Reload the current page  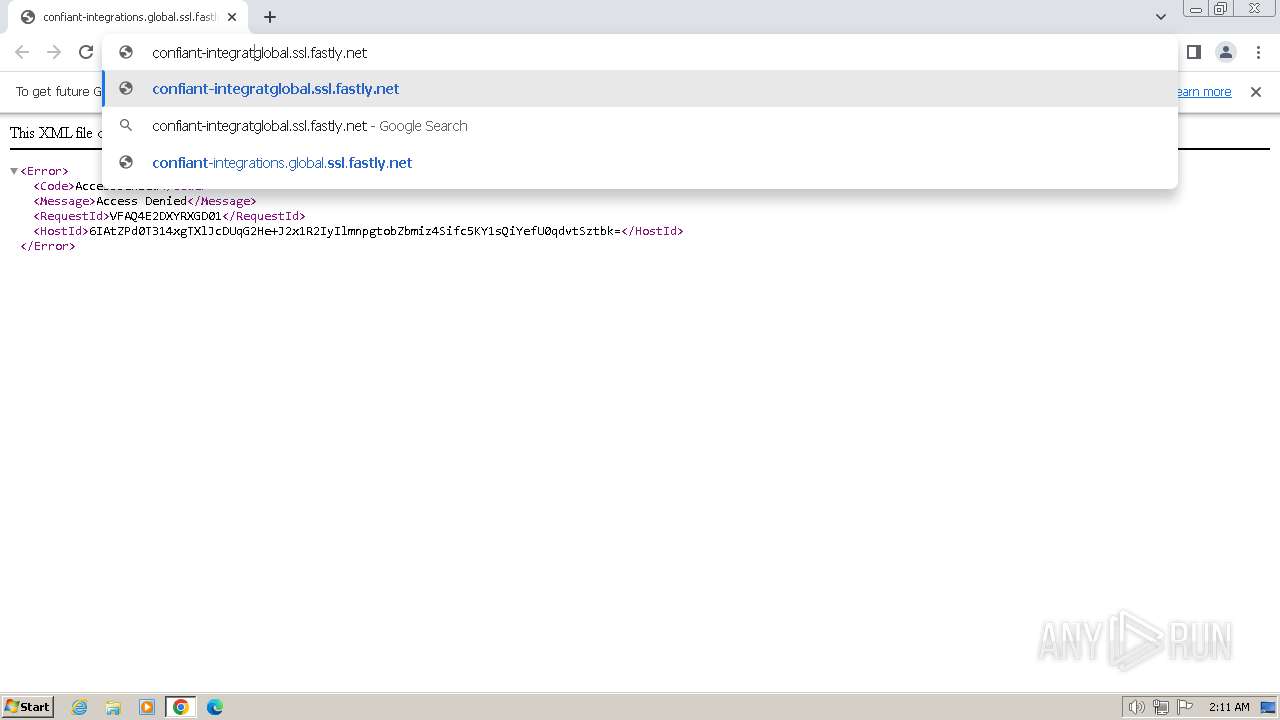[86, 52]
